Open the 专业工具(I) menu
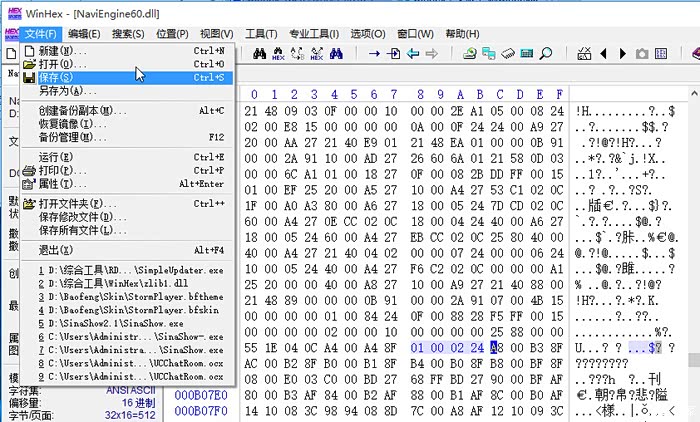Image resolution: width=700 pixels, height=422 pixels. click(x=312, y=34)
